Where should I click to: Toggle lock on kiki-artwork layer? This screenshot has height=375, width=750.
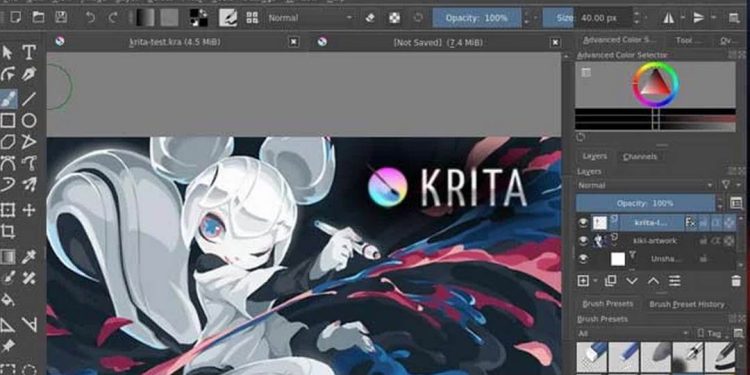(704, 241)
